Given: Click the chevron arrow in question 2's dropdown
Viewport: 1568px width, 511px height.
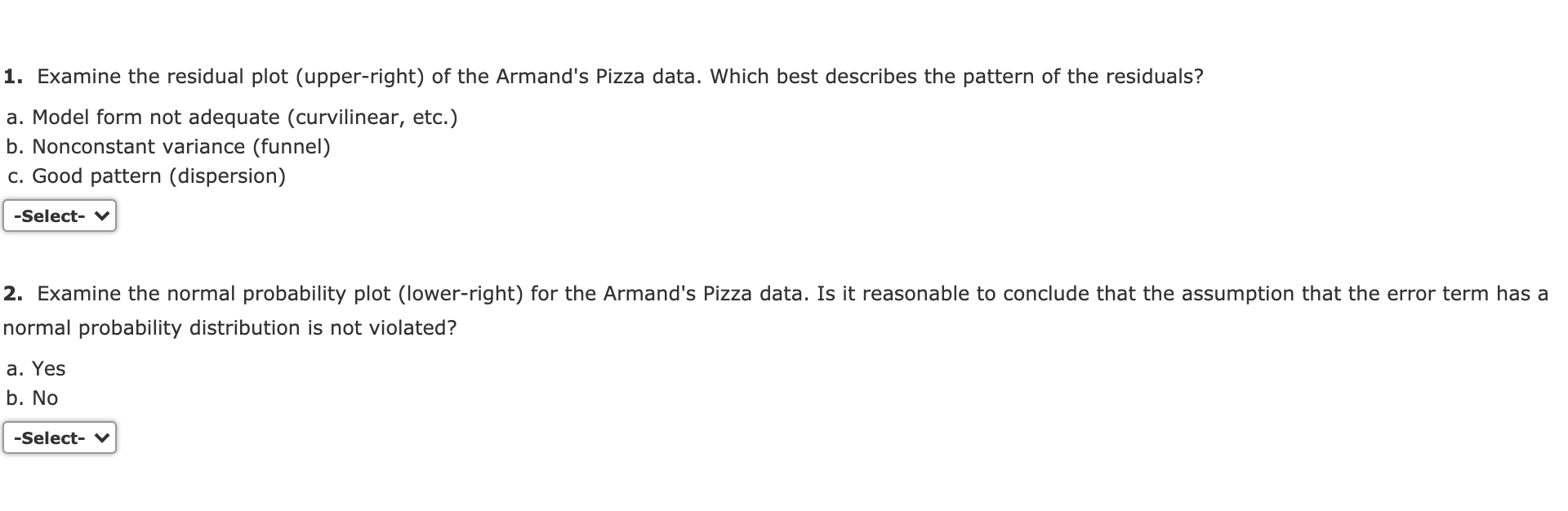Looking at the screenshot, I should point(101,438).
